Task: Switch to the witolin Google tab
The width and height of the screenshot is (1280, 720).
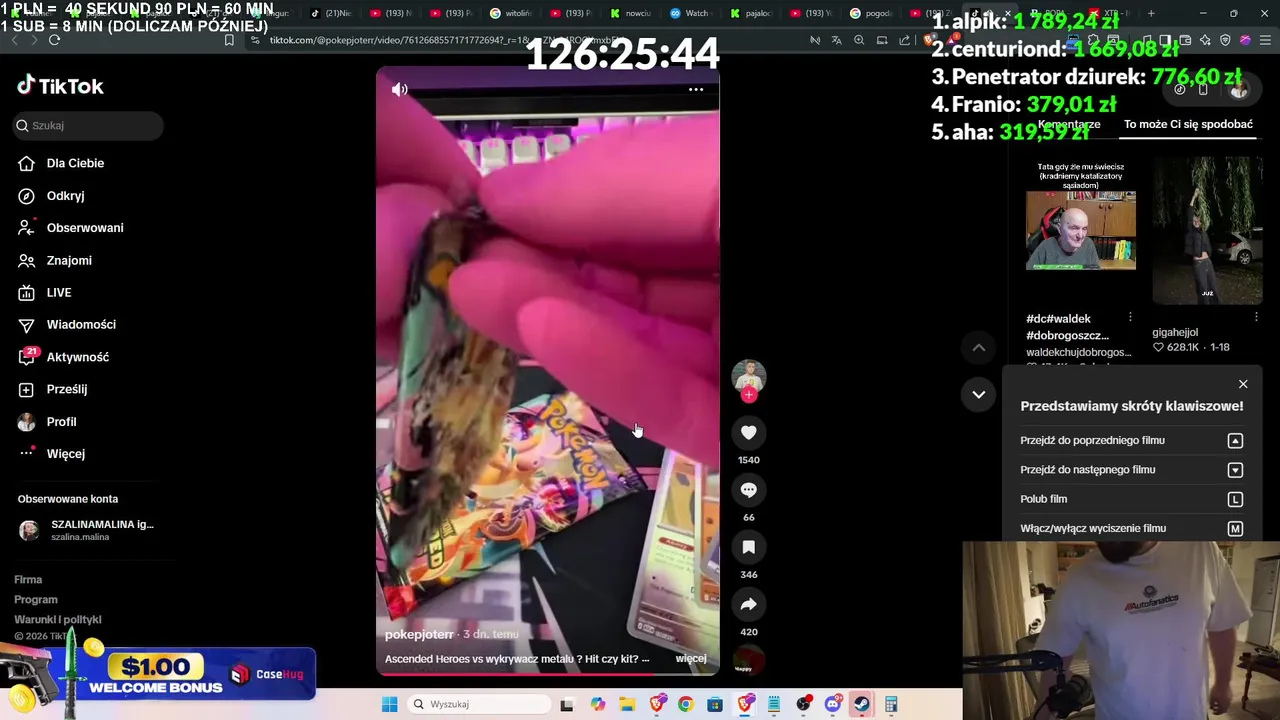Action: coord(511,13)
